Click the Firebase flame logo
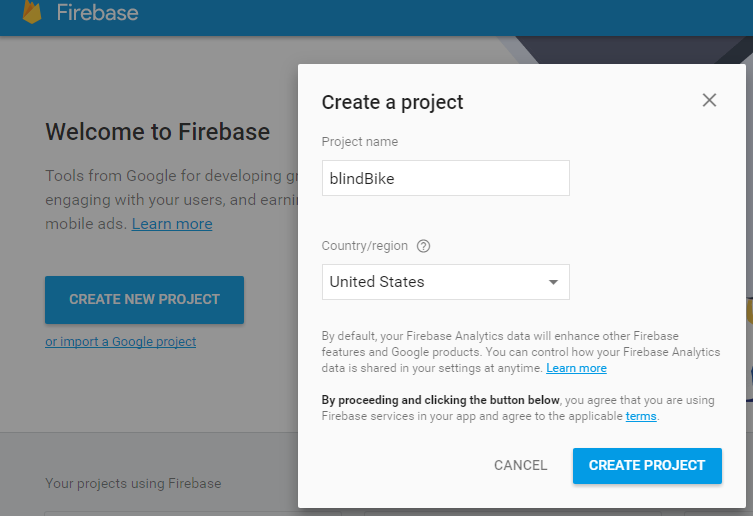Screen dimensions: 753x516 (x=33, y=12)
